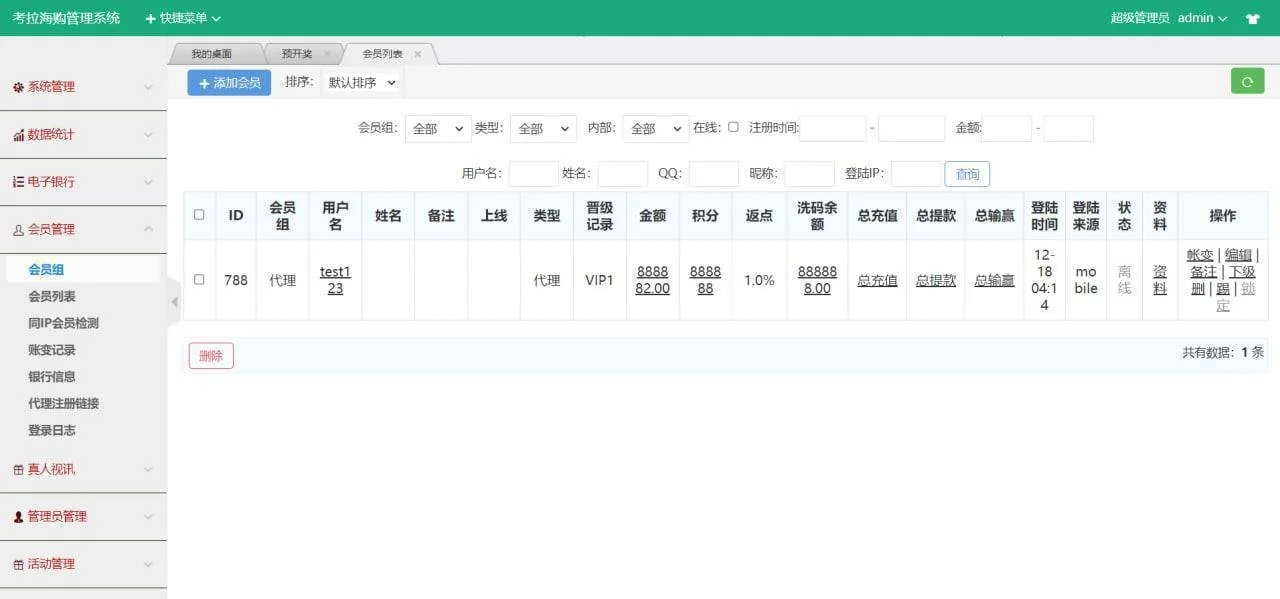The width and height of the screenshot is (1280, 599).
Task: Click the 活动管理 gift icon
Action: click(x=18, y=564)
